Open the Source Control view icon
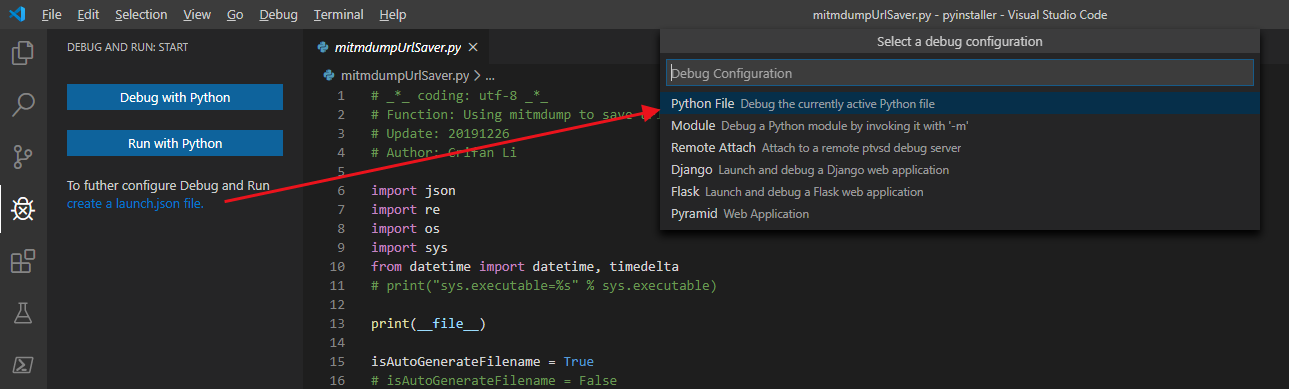This screenshot has height=389, width=1289. (23, 156)
